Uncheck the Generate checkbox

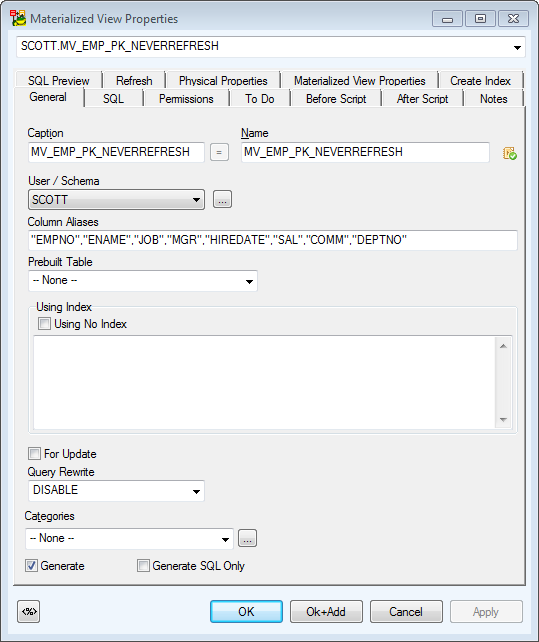[31, 566]
